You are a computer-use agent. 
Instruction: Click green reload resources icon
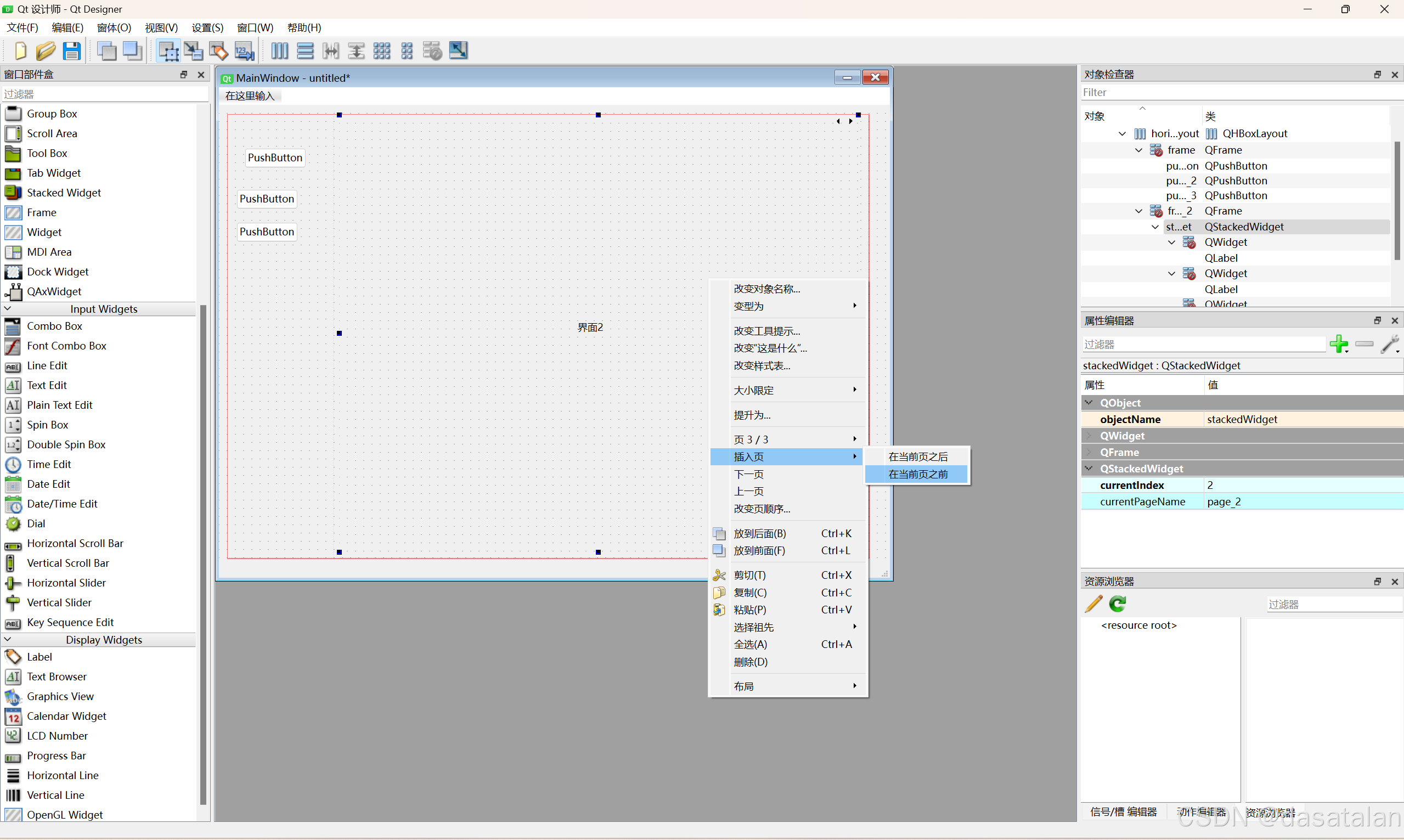[x=1118, y=604]
